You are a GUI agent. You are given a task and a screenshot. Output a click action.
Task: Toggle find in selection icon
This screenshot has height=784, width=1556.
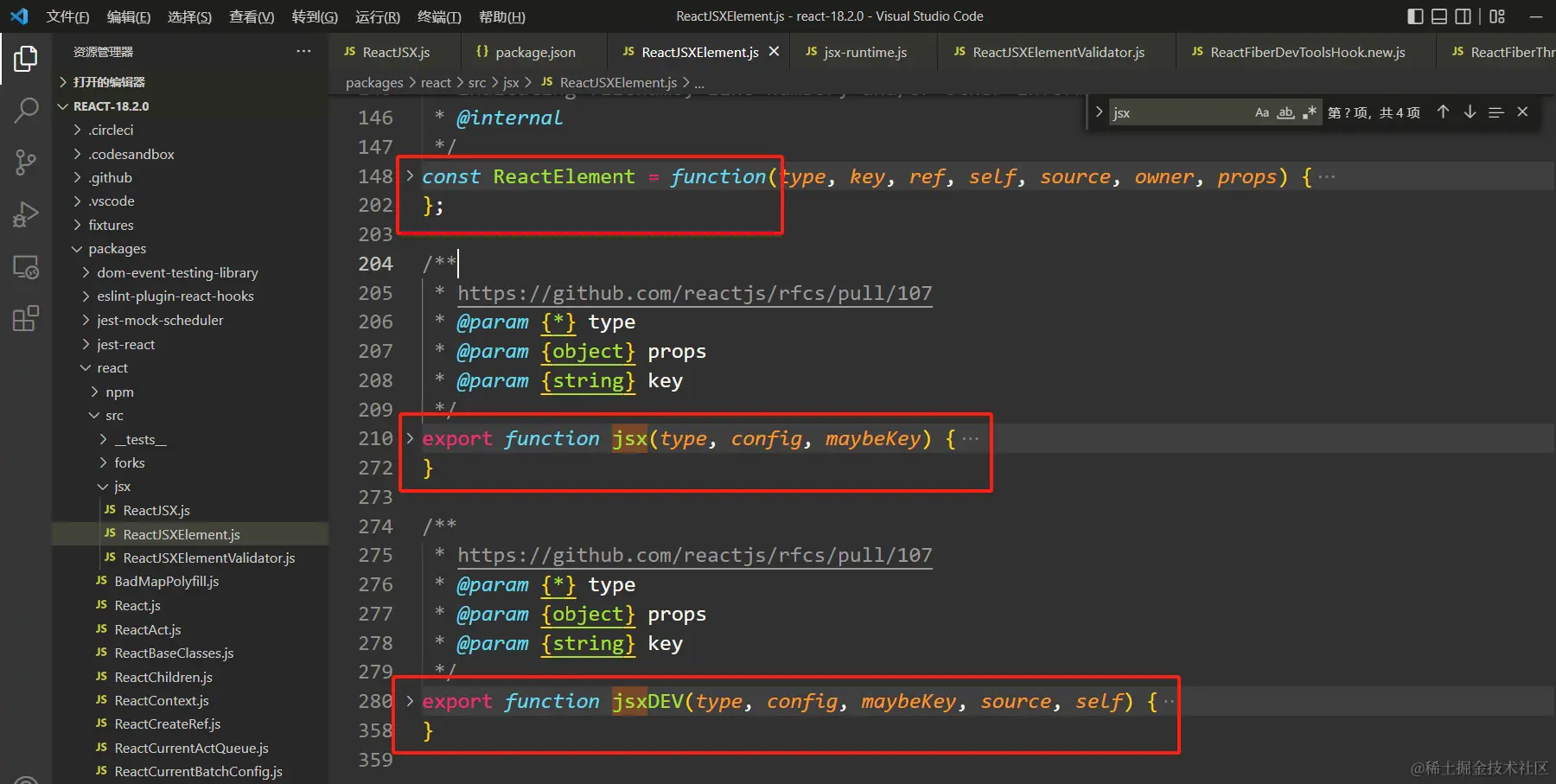point(1496,112)
